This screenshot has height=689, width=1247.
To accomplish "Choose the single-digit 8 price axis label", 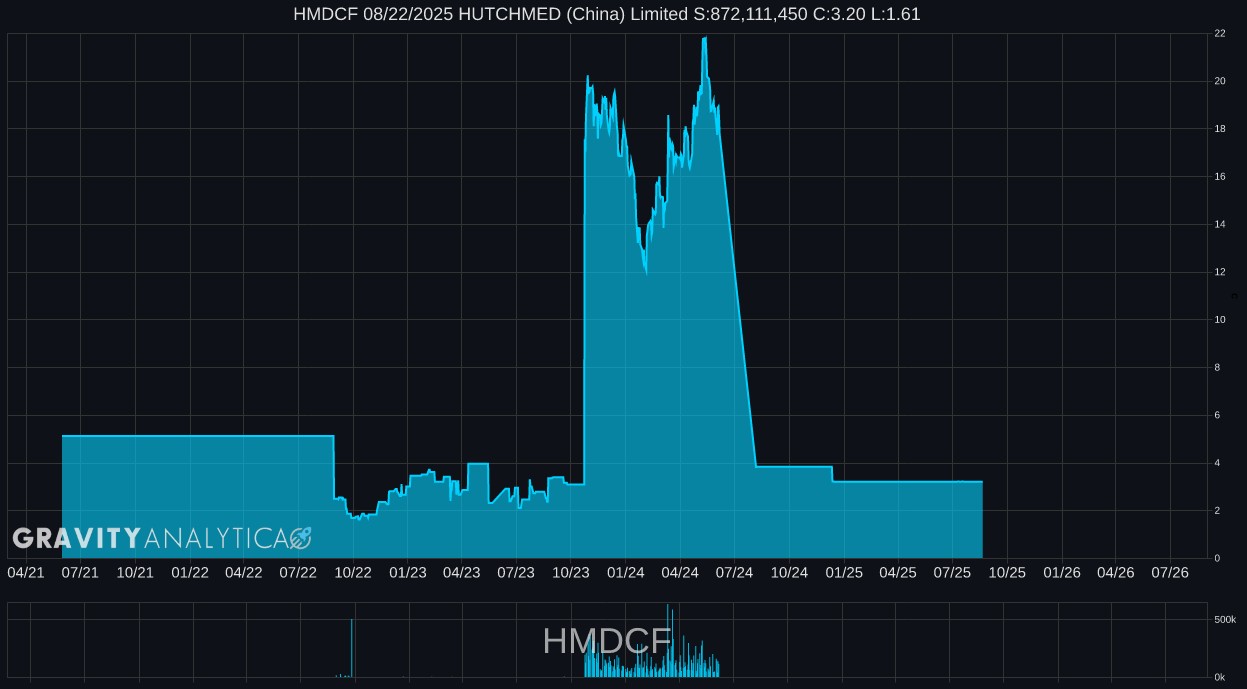I will (1217, 367).
